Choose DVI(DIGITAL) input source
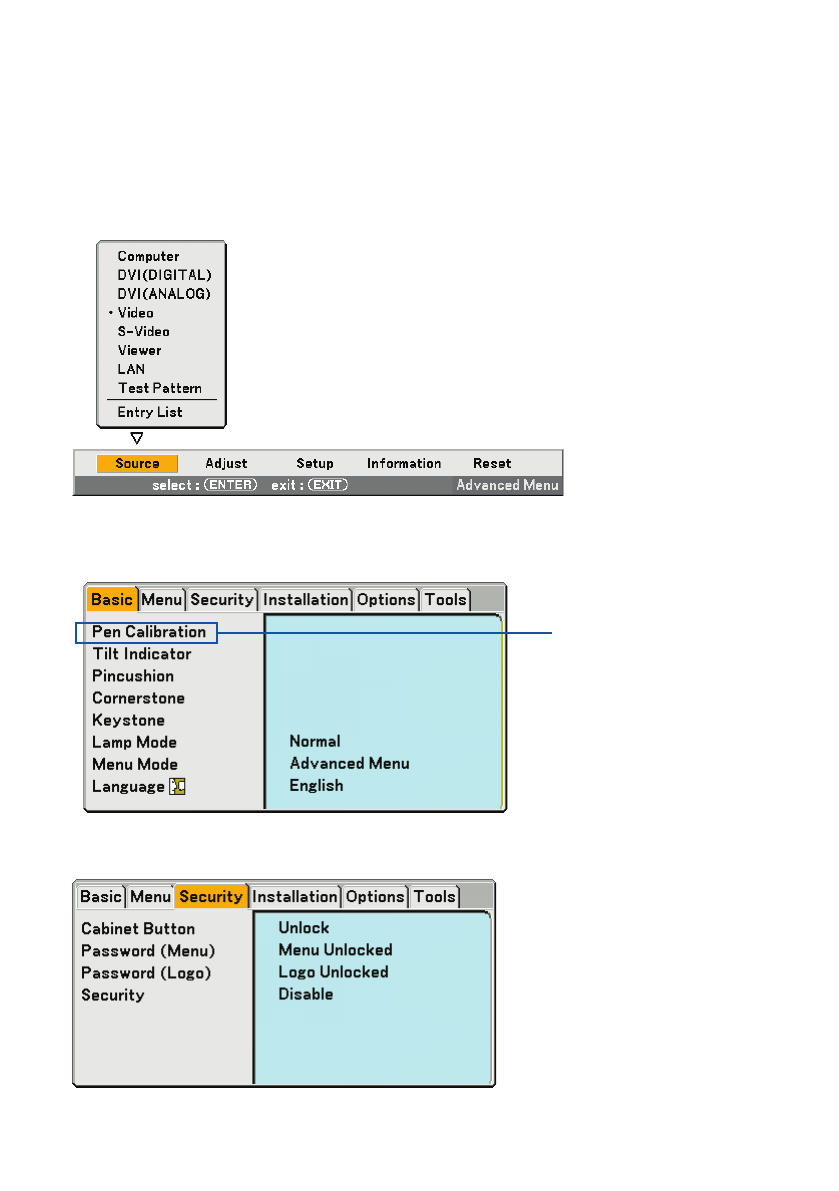This screenshot has height=1191, width=839. (x=164, y=275)
